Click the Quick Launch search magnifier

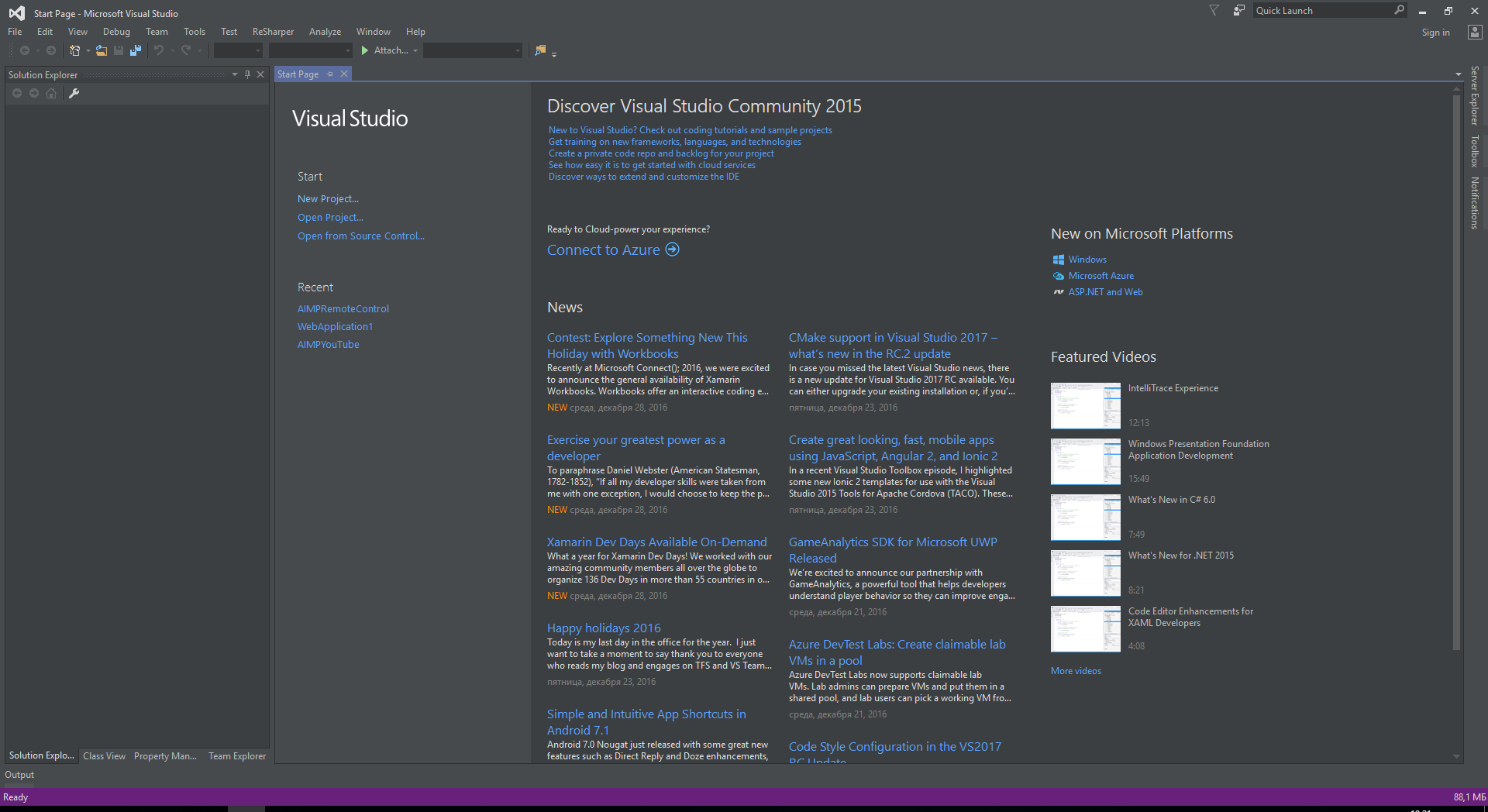point(1399,10)
